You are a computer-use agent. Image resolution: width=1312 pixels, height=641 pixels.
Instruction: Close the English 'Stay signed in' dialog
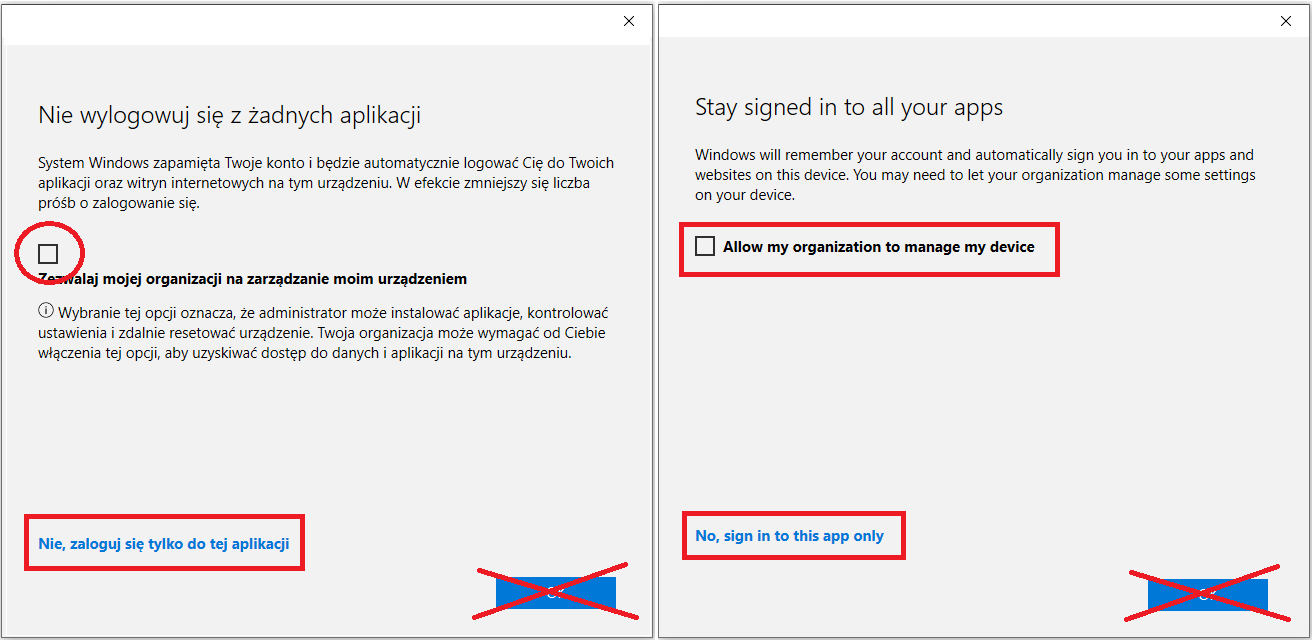click(1285, 21)
